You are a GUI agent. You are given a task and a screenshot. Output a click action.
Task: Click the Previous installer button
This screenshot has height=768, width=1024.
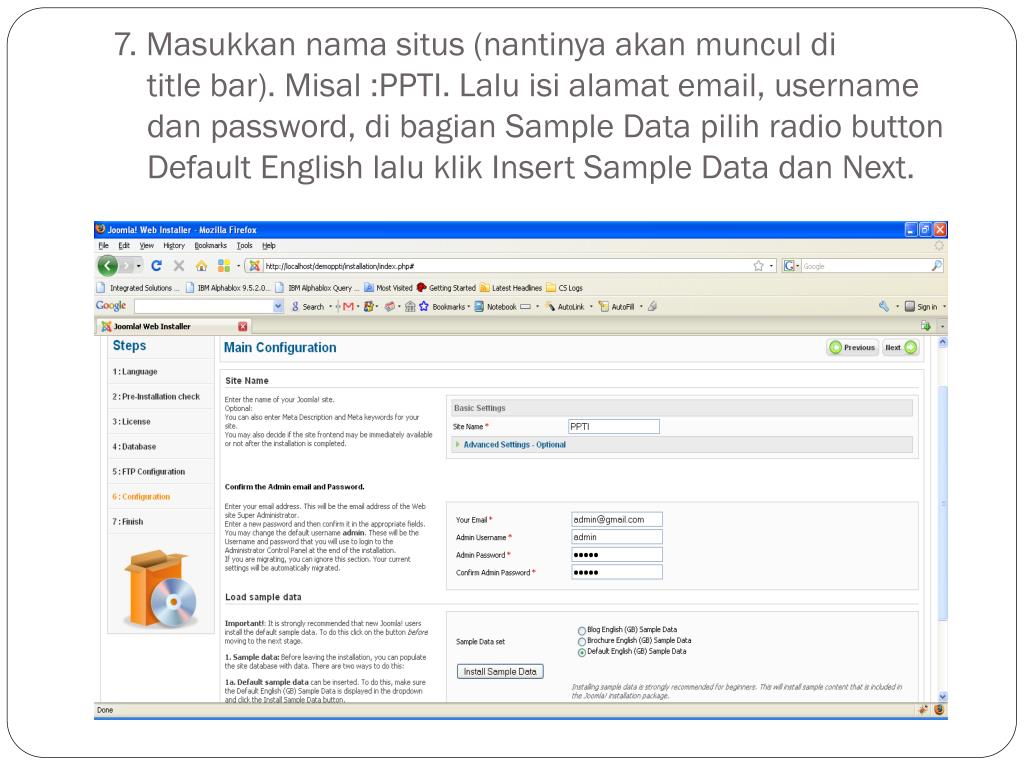(x=852, y=347)
